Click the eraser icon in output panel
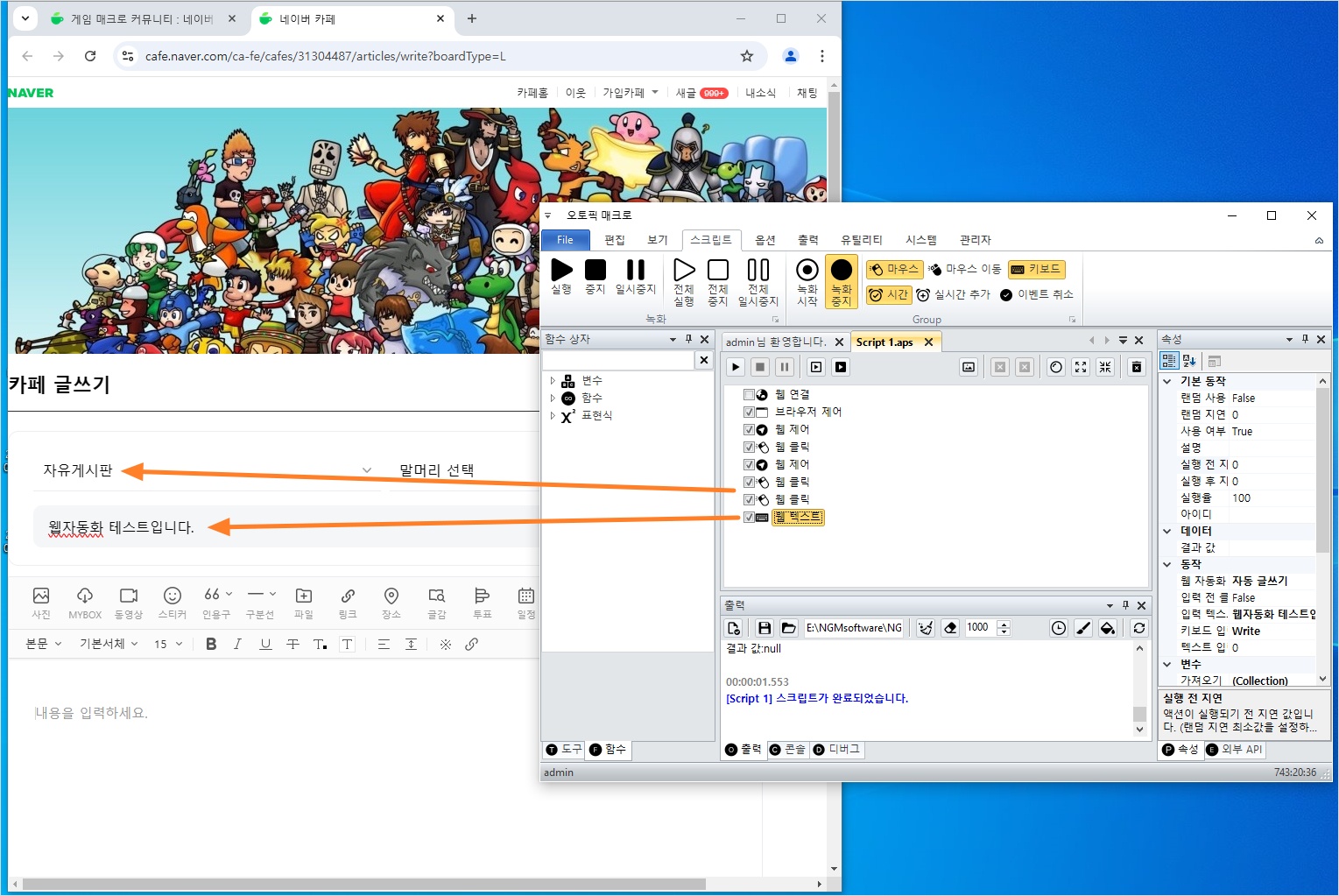 950,628
